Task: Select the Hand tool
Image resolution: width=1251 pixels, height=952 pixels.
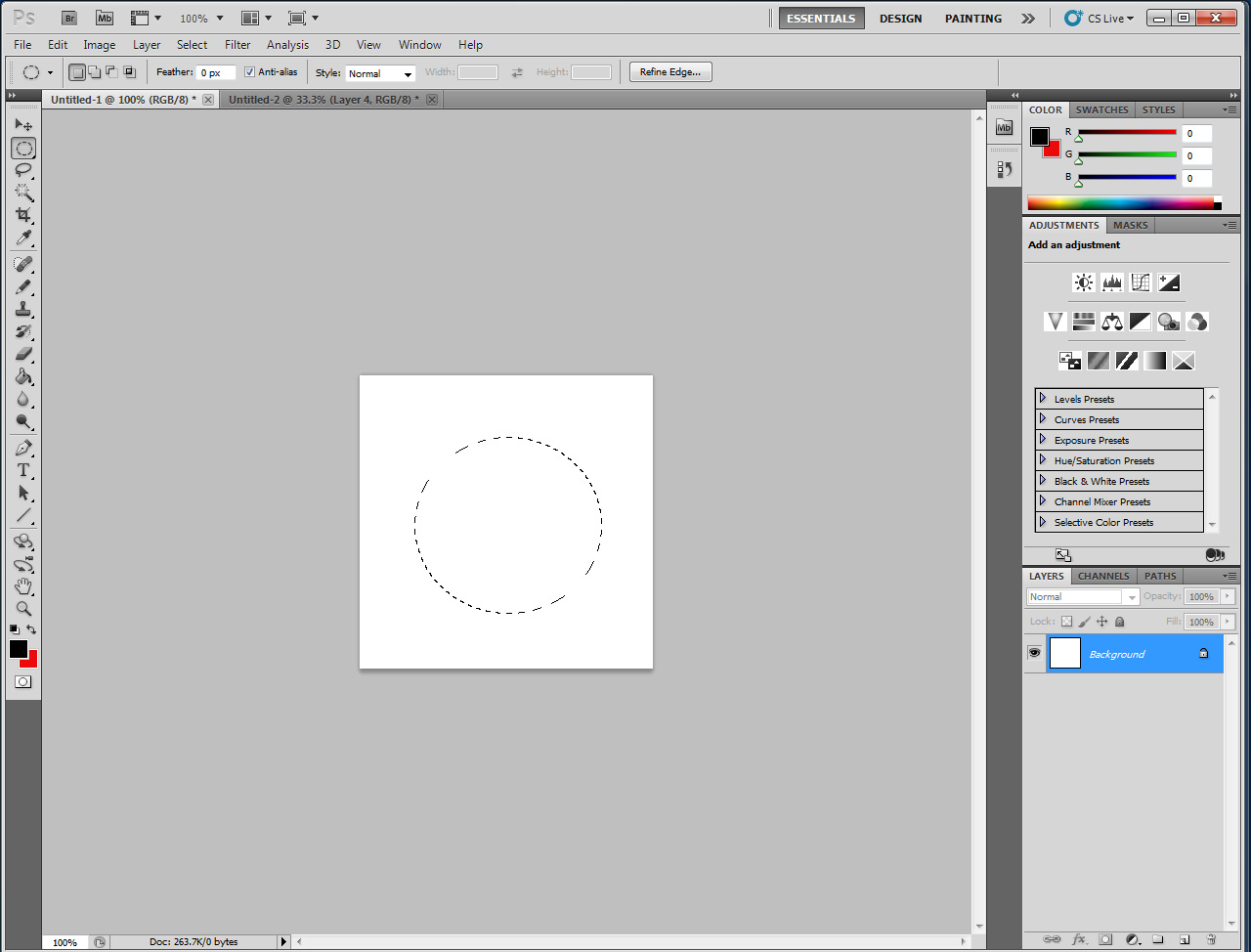Action: click(x=23, y=585)
